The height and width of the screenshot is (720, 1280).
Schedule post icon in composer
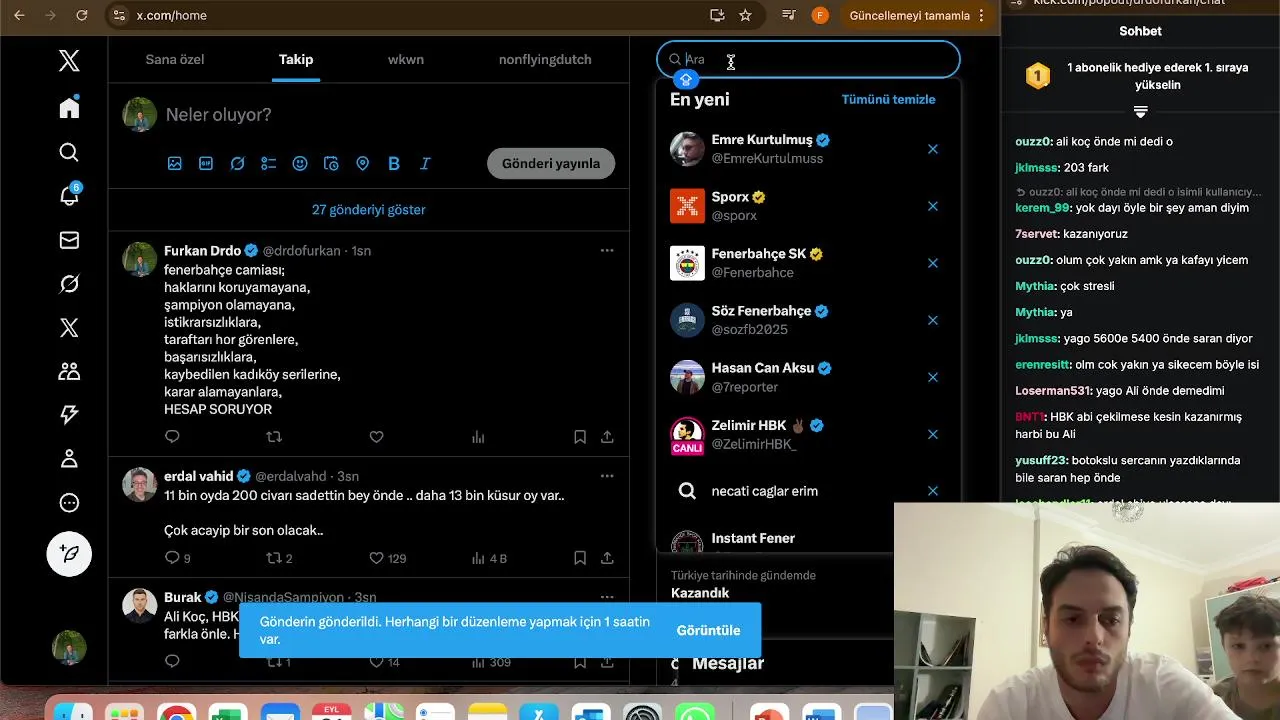pos(331,163)
